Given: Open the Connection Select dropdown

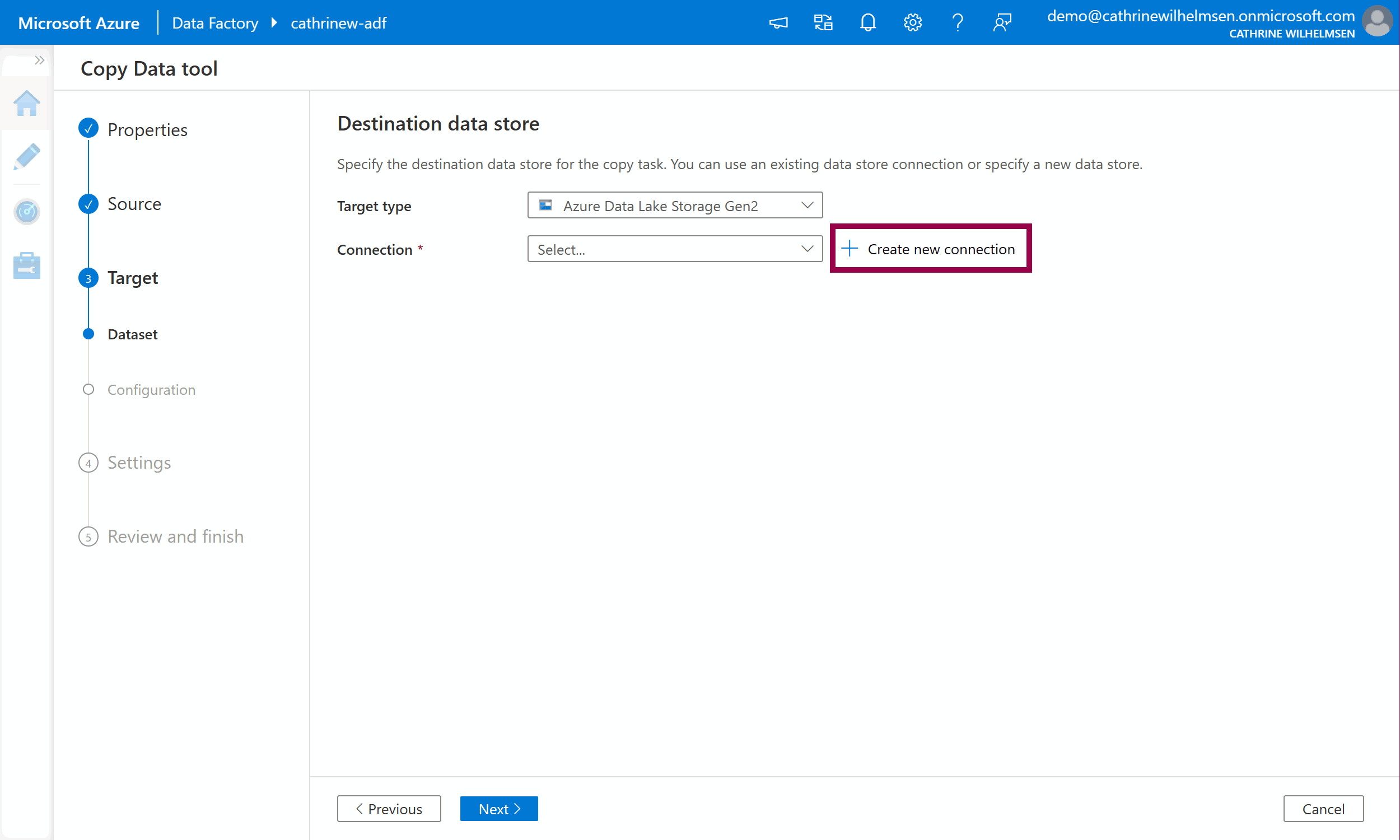Looking at the screenshot, I should click(675, 249).
